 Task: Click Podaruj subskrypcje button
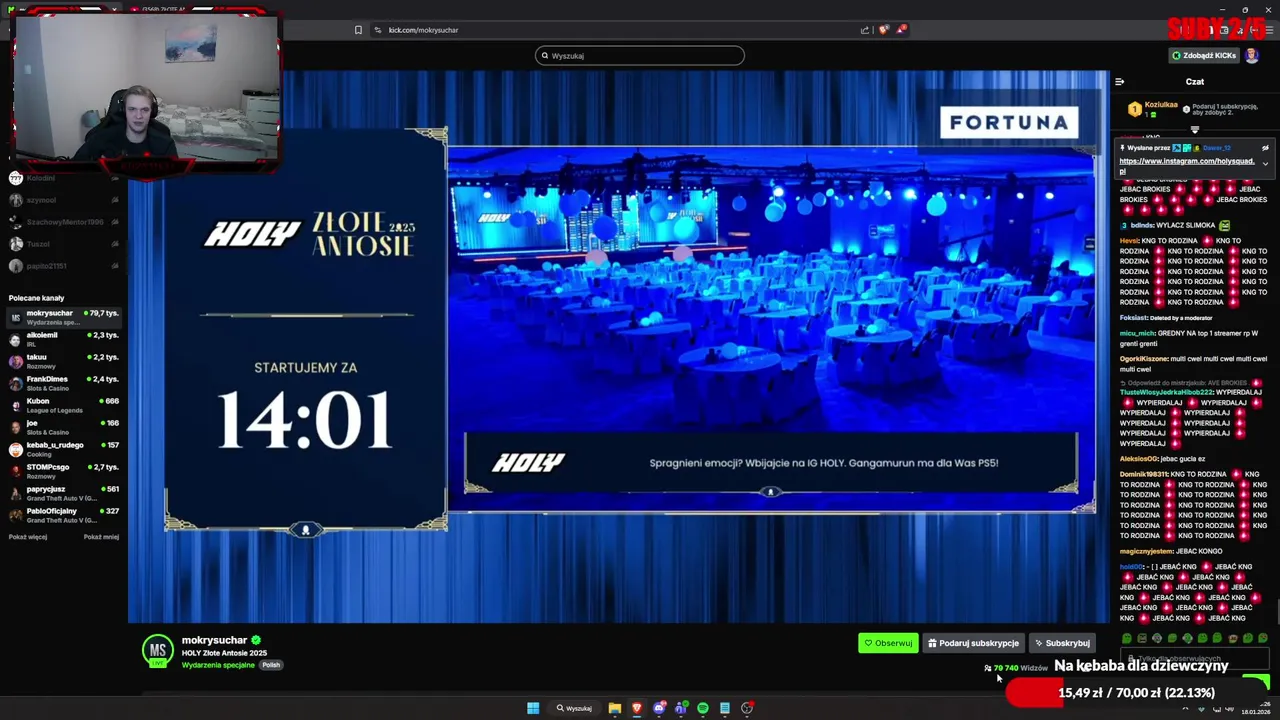tap(973, 643)
